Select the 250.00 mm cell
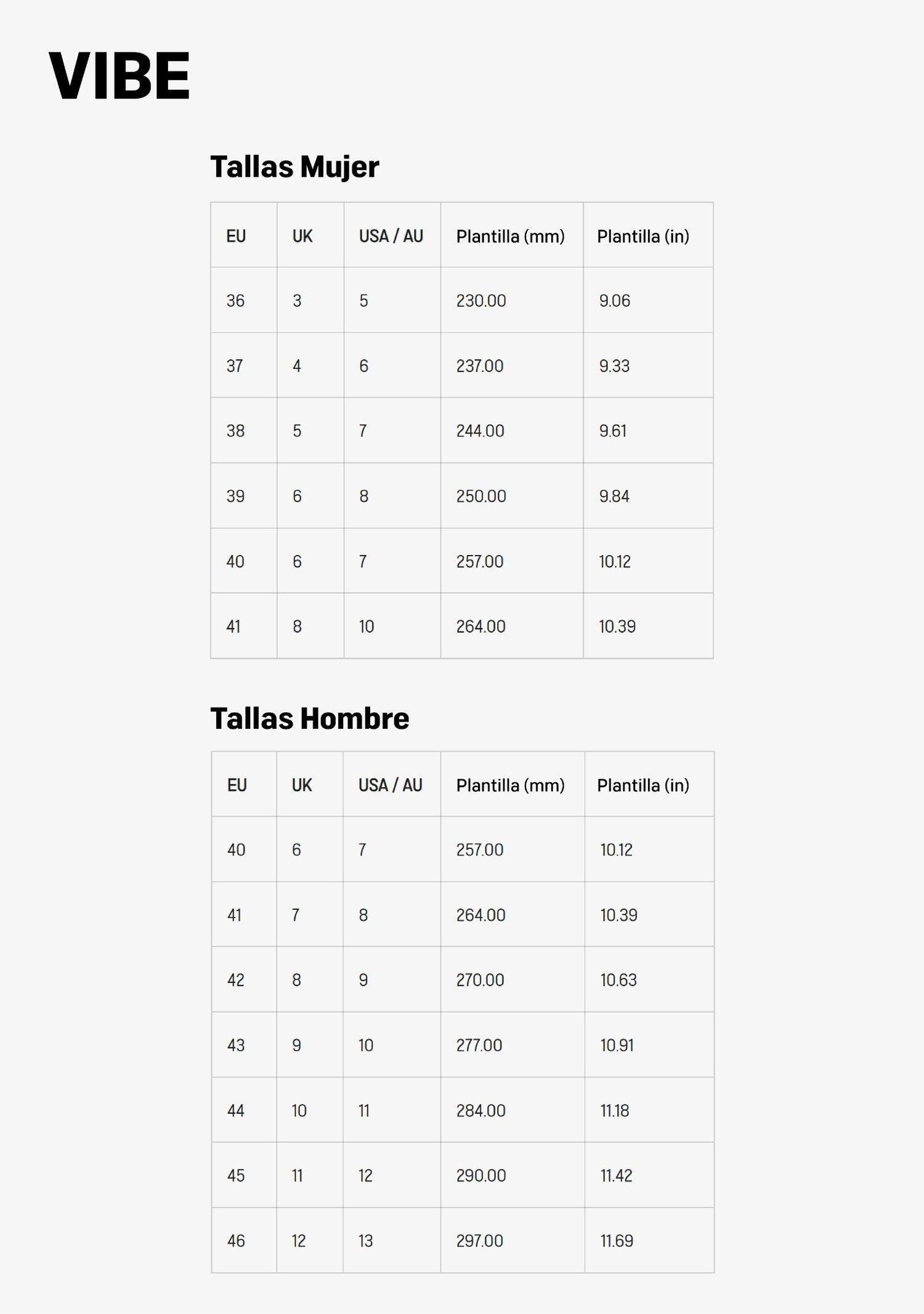 [x=481, y=496]
